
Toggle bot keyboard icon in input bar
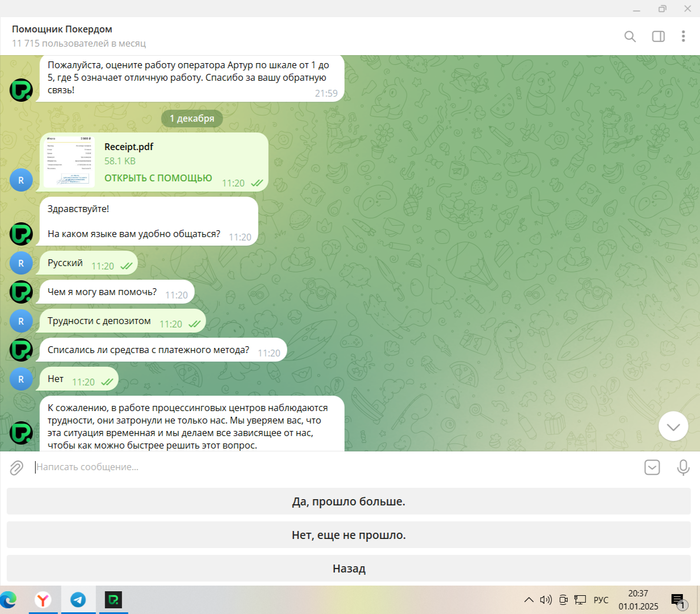[x=652, y=468]
